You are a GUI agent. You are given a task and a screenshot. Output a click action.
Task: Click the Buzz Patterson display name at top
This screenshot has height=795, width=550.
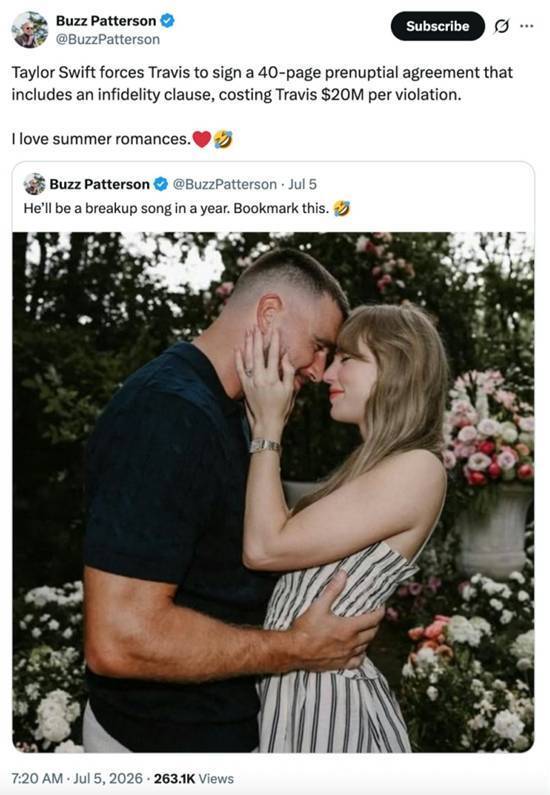(x=106, y=21)
